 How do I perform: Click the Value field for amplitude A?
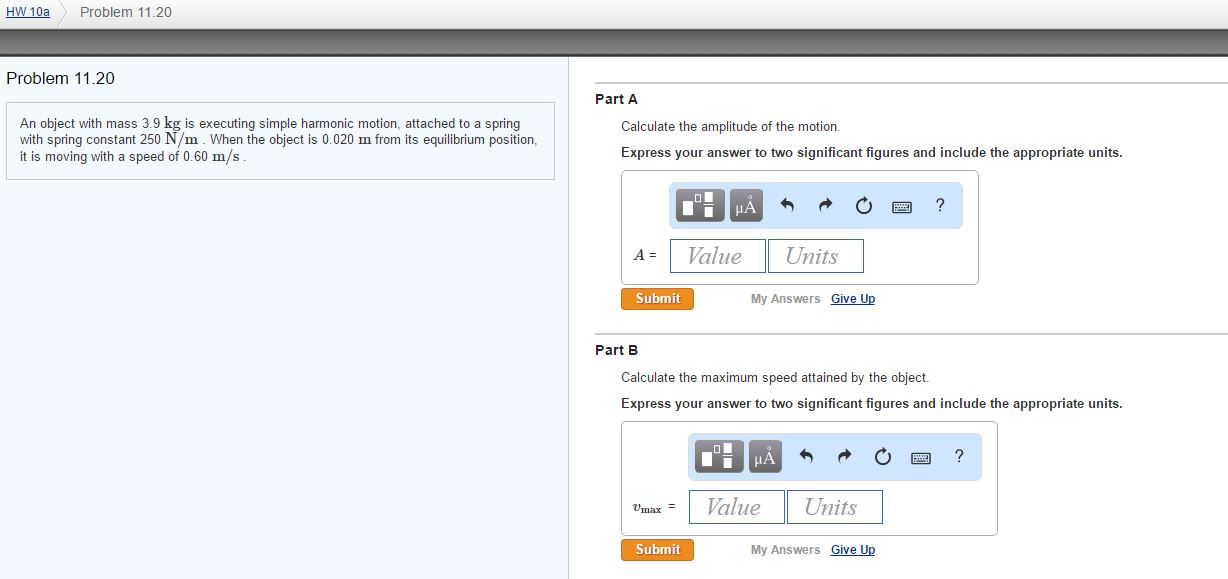(x=717, y=255)
